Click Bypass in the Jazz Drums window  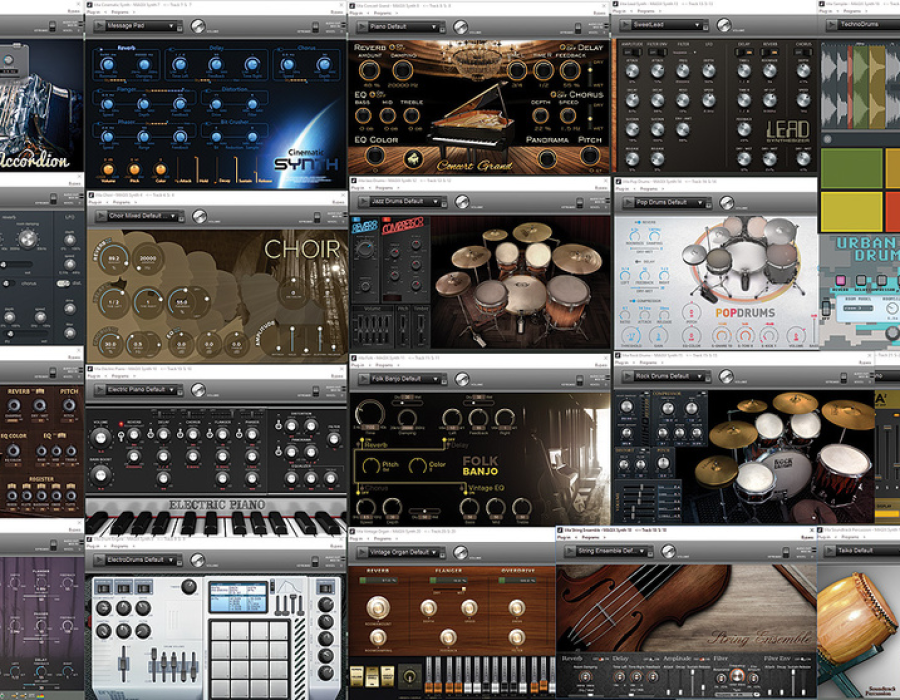(x=601, y=188)
